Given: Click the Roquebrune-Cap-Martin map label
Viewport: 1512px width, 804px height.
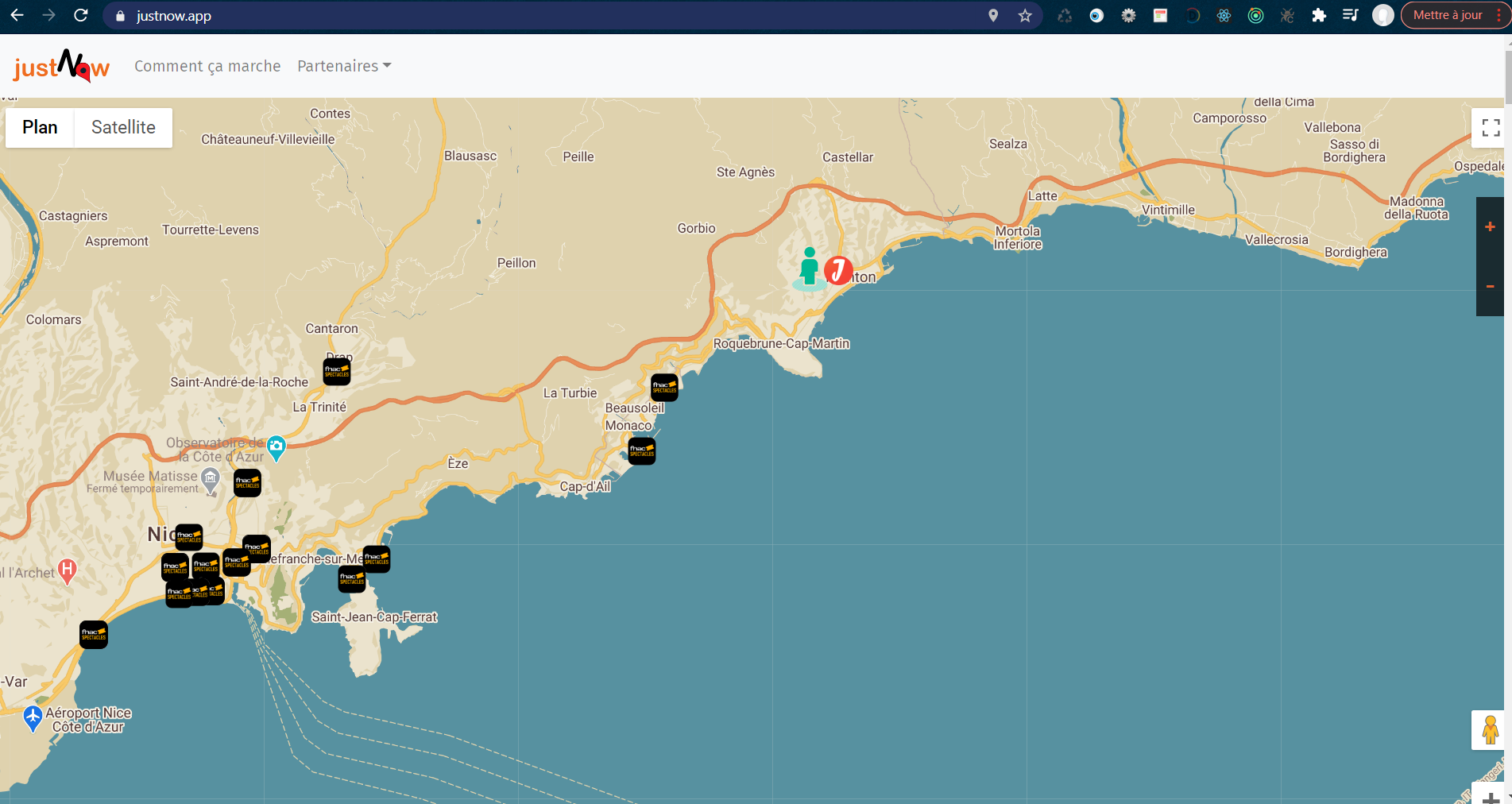Looking at the screenshot, I should click(782, 343).
